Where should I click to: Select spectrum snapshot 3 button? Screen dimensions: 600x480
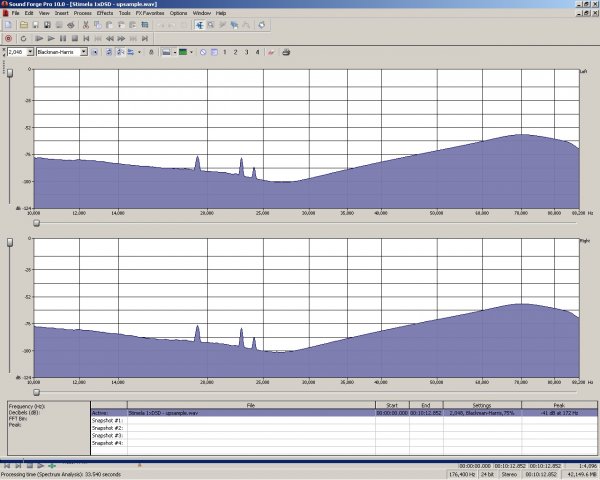[x=246, y=51]
